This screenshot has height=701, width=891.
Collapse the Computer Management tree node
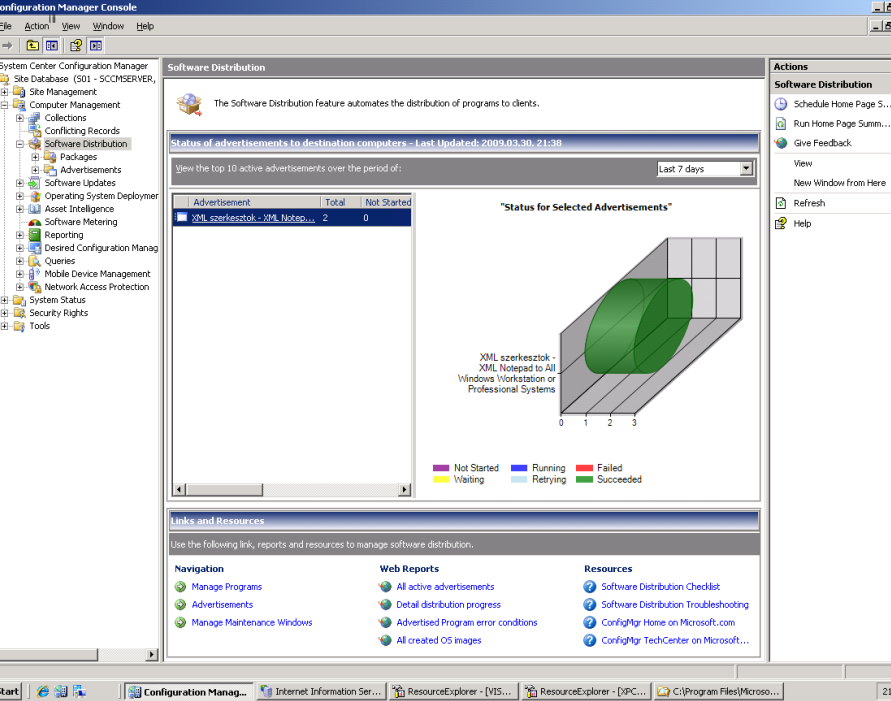pyautogui.click(x=5, y=105)
